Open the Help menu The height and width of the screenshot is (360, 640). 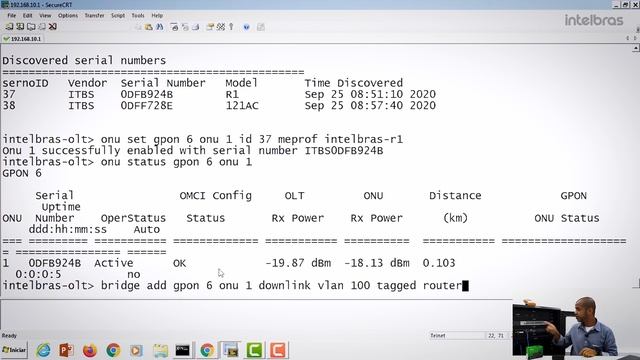(x=157, y=16)
